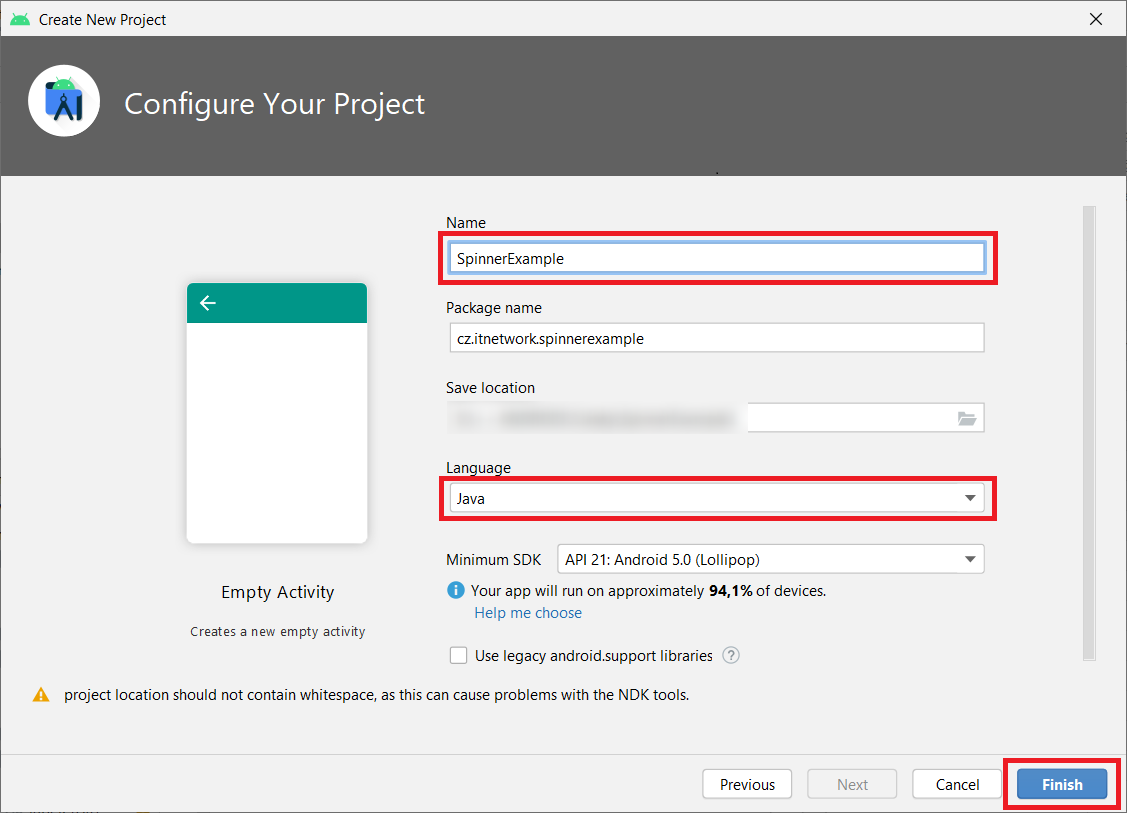Click the vertical scrollbar on the right

1089,432
